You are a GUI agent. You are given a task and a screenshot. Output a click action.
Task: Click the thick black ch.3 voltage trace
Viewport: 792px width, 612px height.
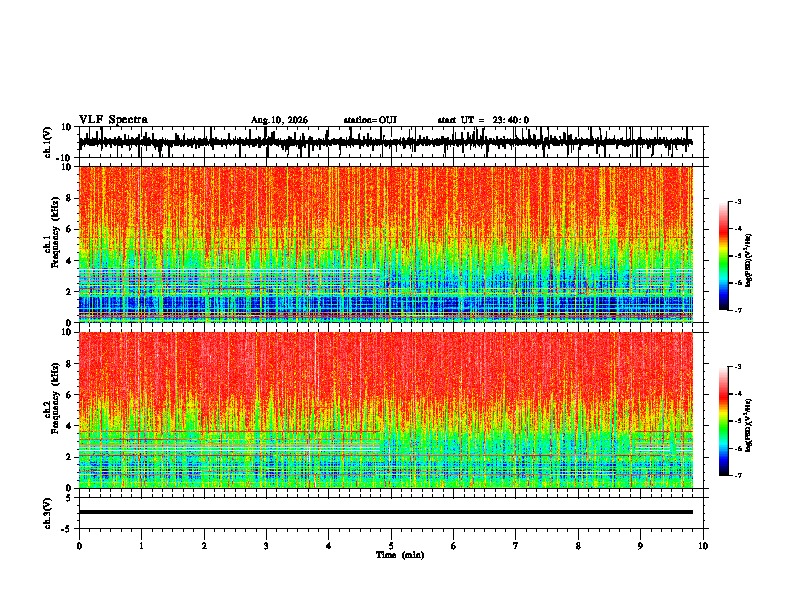tap(385, 512)
